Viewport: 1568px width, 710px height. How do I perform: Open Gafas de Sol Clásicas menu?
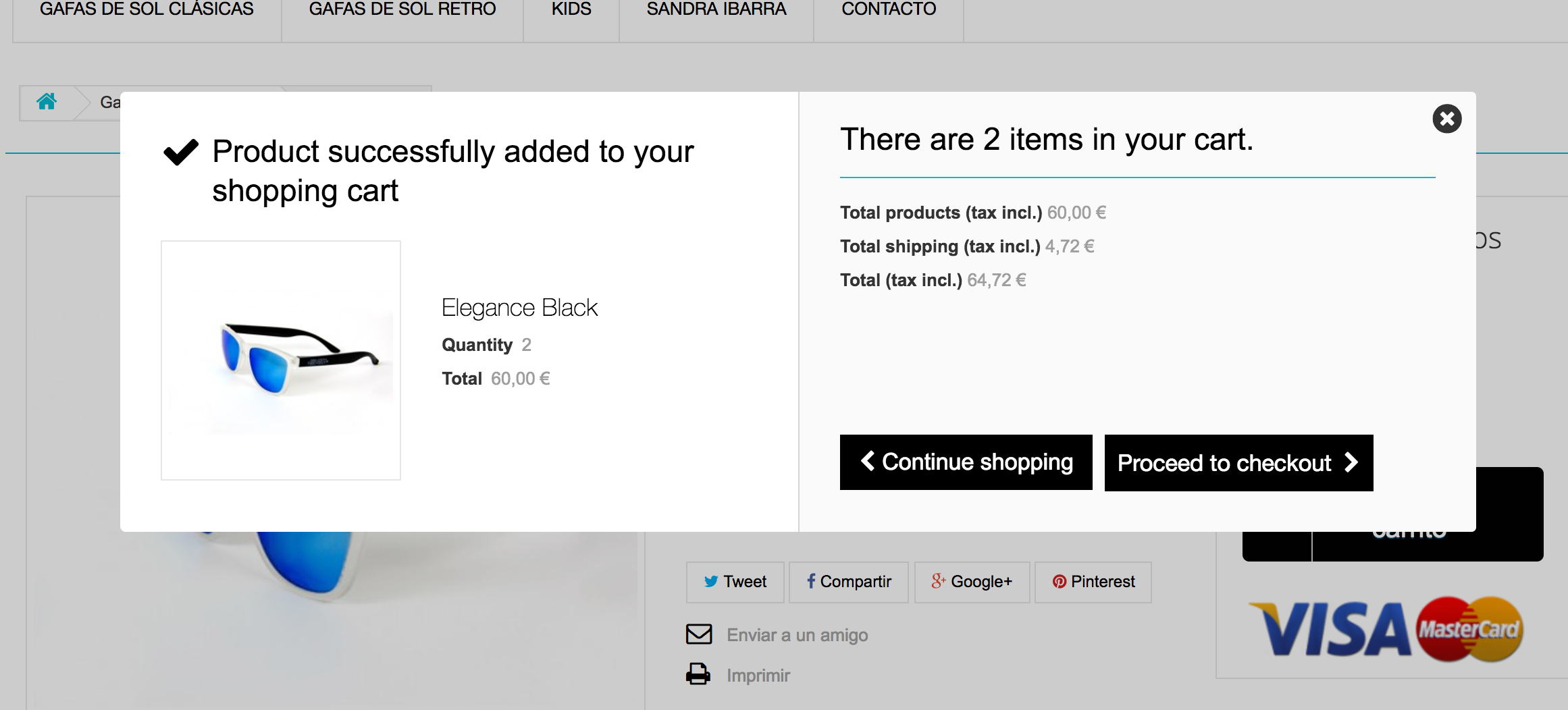pos(147,9)
